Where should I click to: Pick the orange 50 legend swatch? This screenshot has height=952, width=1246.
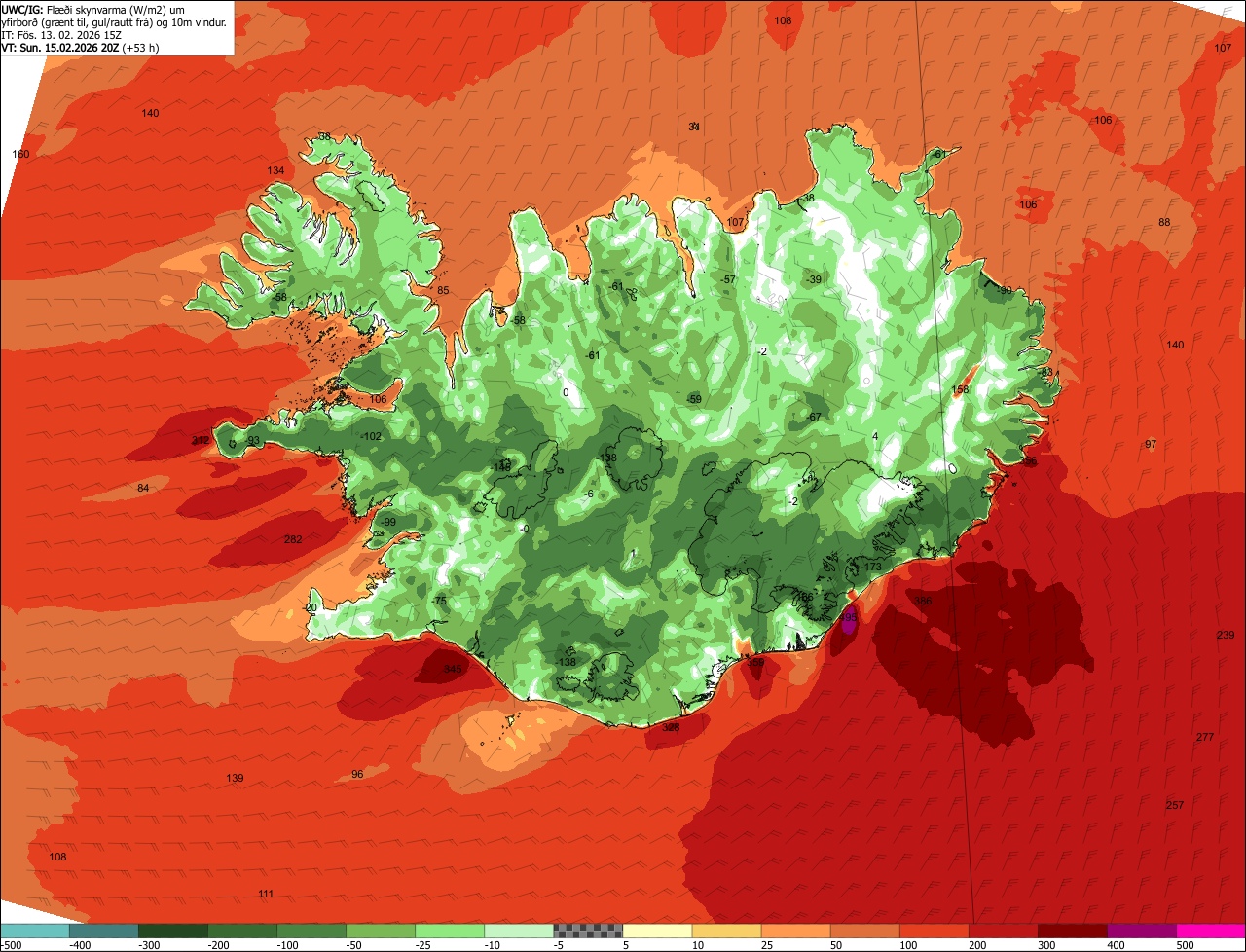(x=864, y=930)
